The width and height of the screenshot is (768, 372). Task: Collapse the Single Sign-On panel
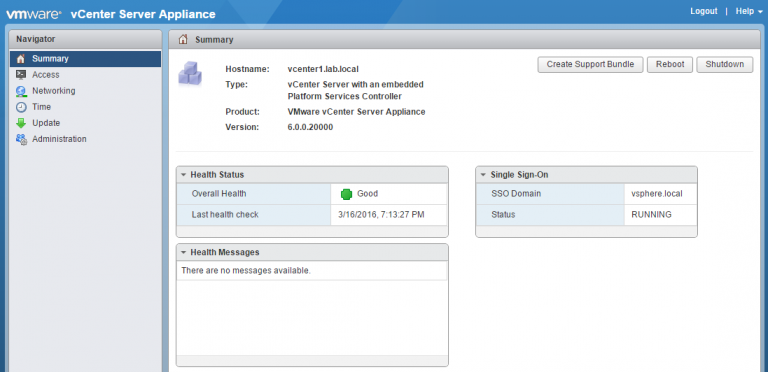(x=483, y=175)
